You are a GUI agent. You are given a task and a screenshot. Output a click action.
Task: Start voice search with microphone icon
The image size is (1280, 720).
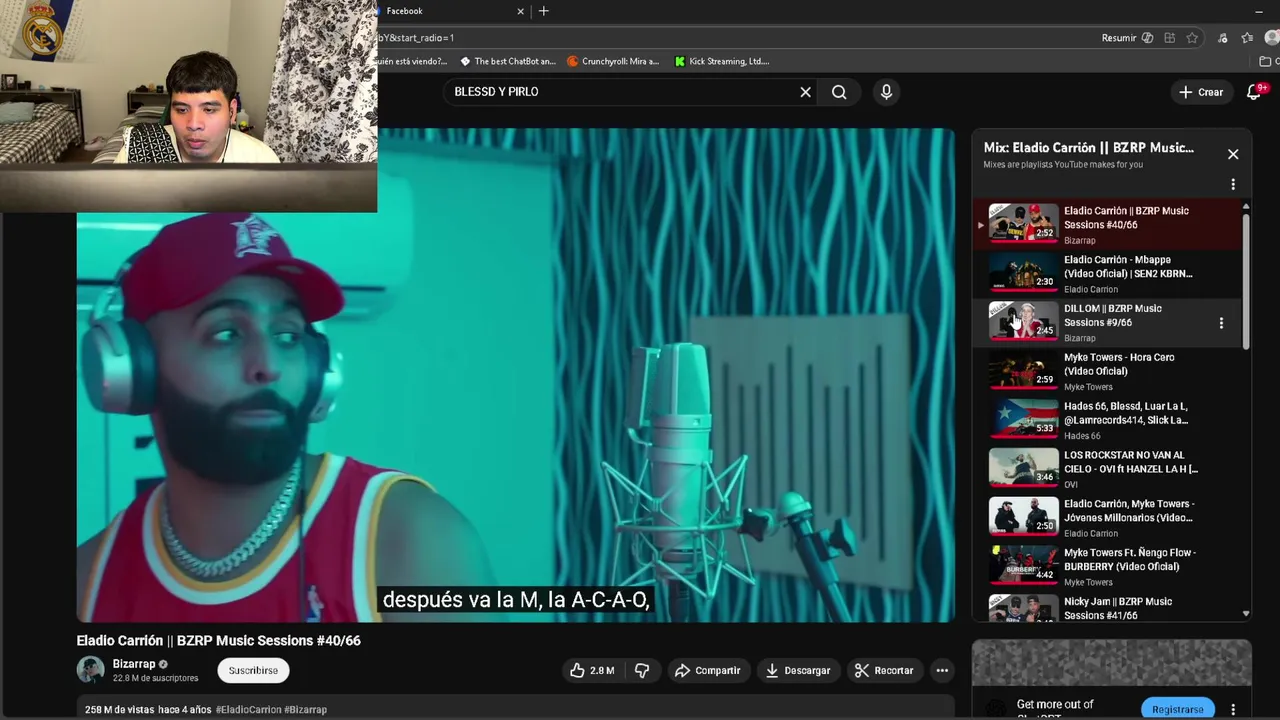point(886,92)
